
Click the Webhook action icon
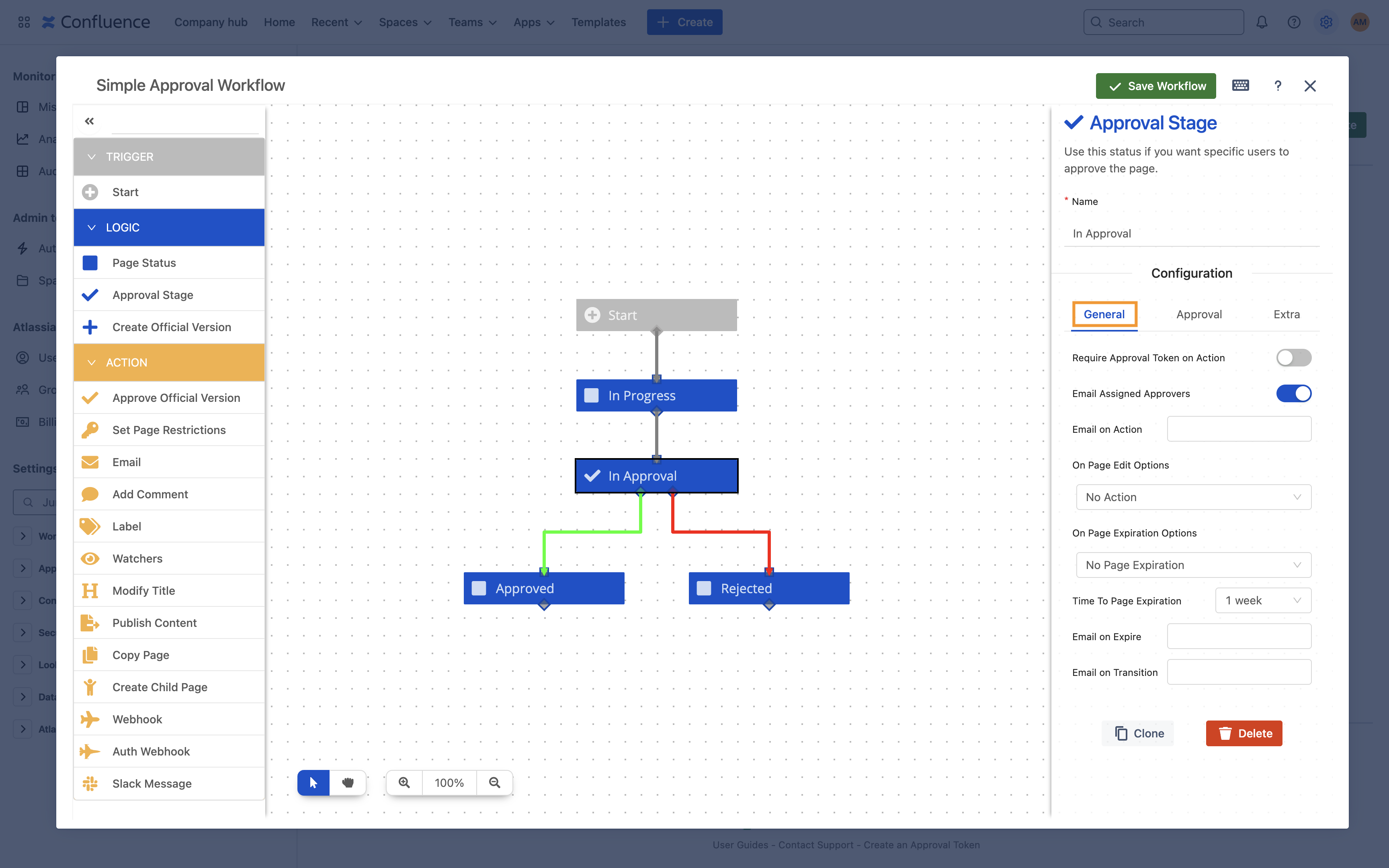(90, 719)
